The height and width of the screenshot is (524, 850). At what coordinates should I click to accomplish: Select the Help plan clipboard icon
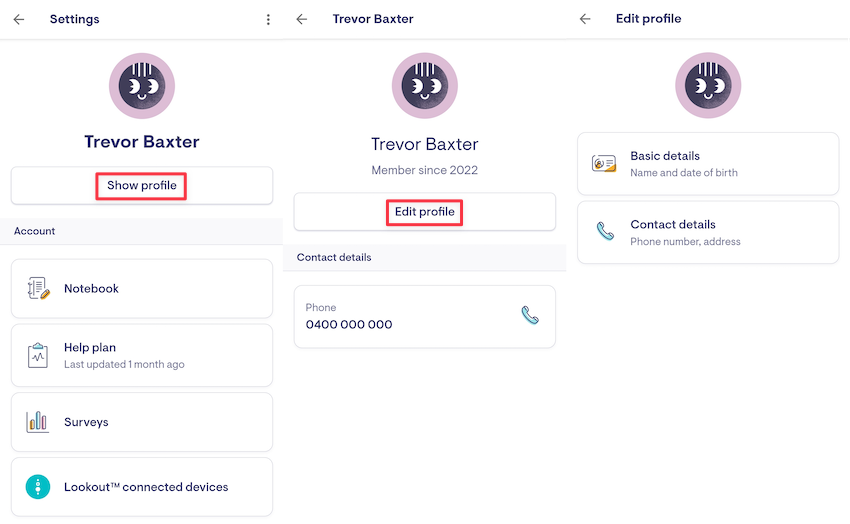38,355
